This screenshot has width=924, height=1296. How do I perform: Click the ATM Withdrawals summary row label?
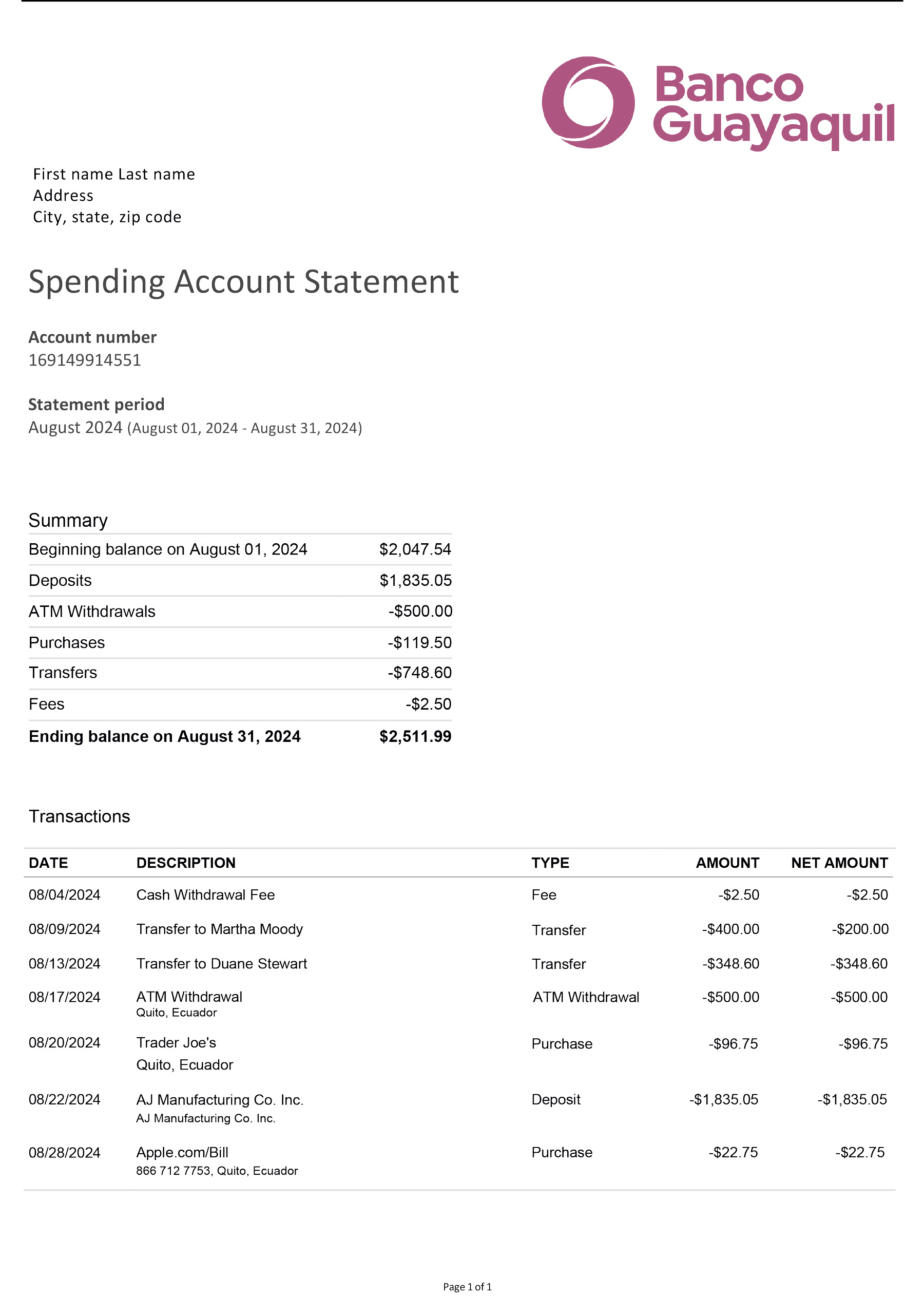point(92,612)
